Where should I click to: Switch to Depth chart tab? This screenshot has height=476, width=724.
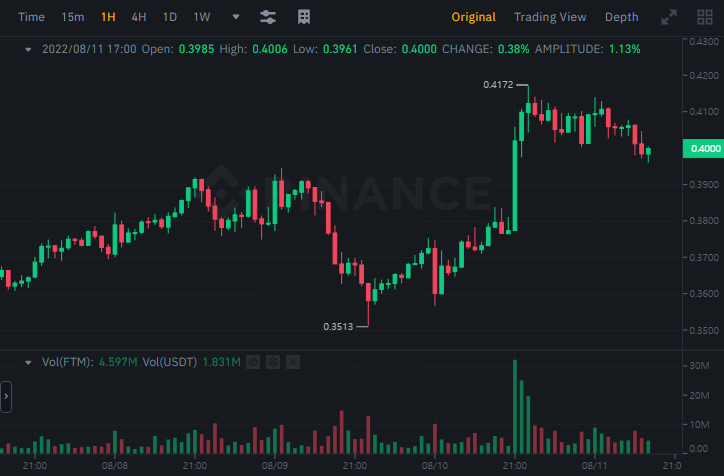click(x=621, y=17)
